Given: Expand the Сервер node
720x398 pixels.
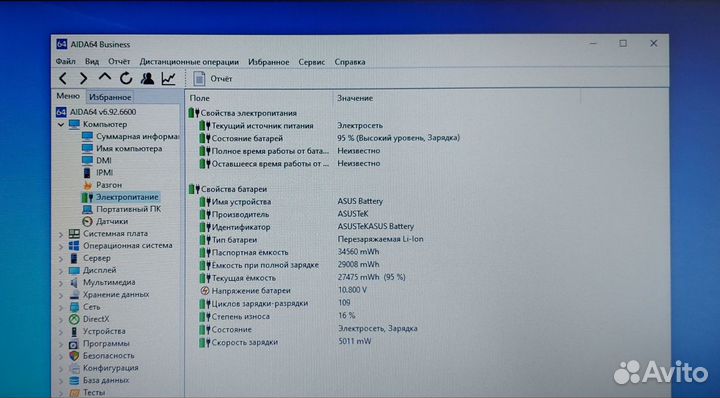Looking at the screenshot, I should [61, 259].
